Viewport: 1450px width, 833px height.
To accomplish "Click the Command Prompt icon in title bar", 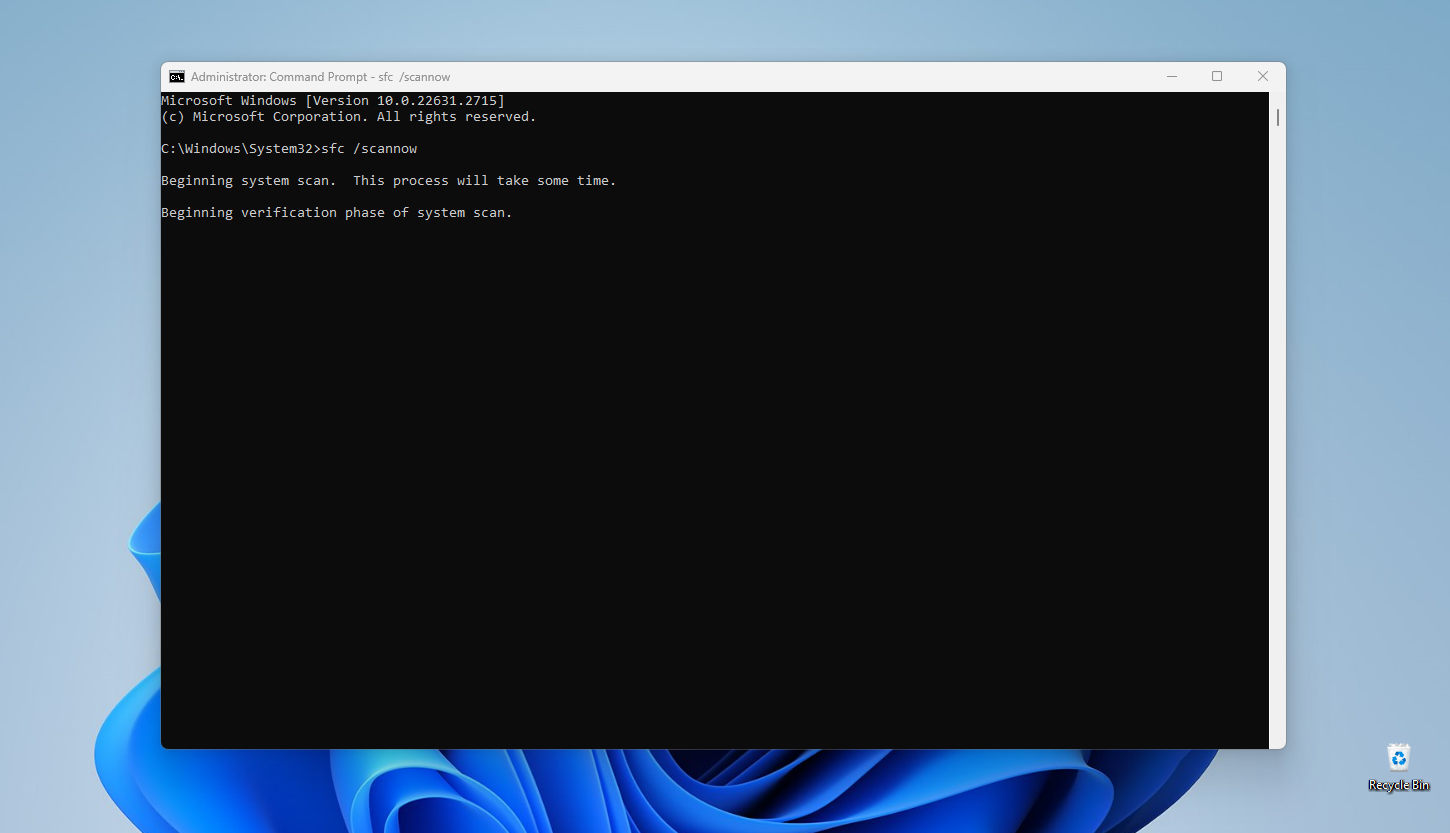I will [x=177, y=77].
